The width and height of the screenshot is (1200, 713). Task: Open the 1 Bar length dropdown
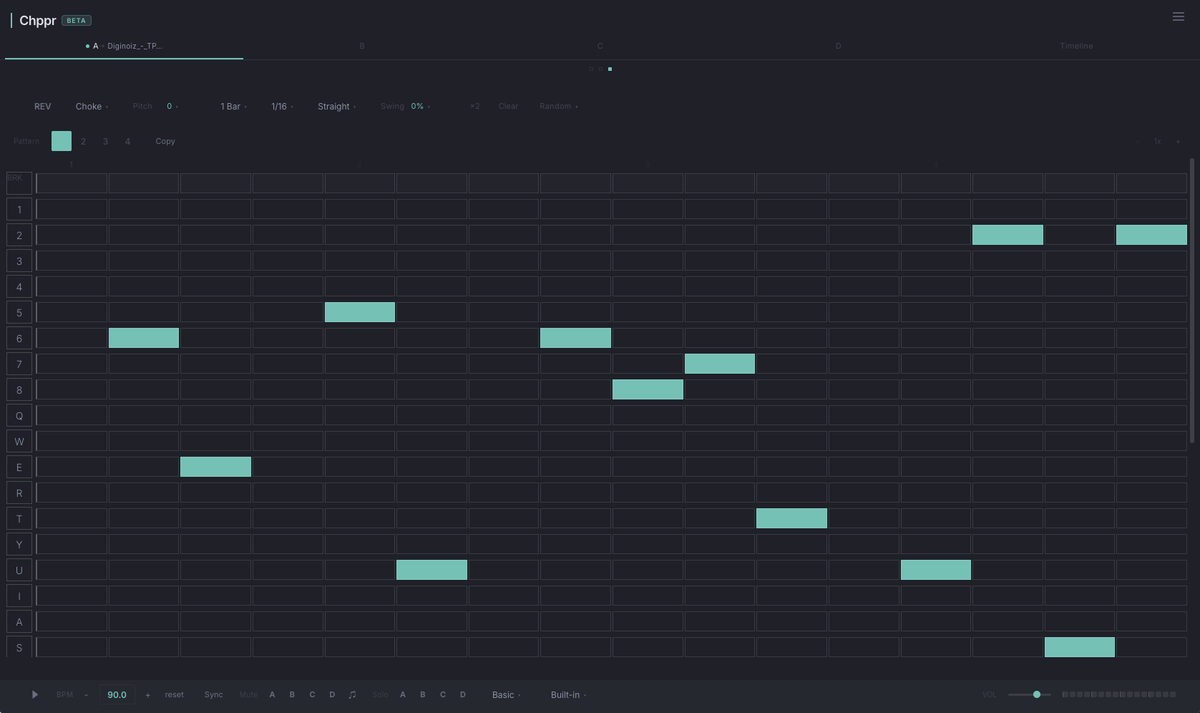[x=234, y=106]
